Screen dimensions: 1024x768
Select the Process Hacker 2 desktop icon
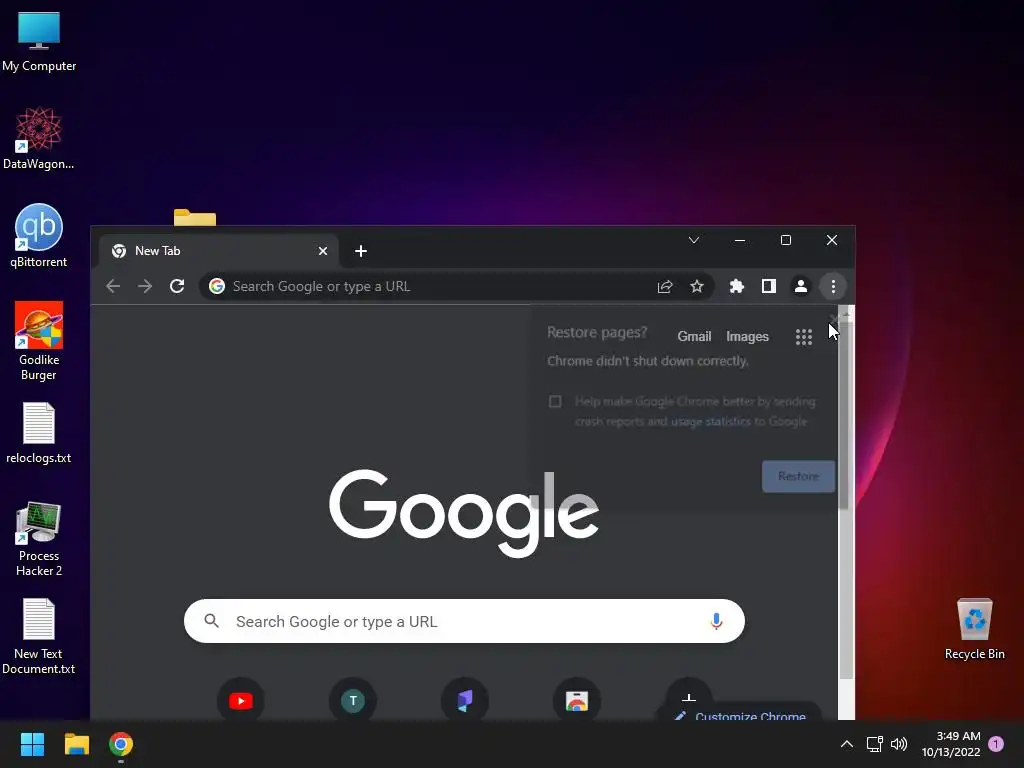point(39,539)
